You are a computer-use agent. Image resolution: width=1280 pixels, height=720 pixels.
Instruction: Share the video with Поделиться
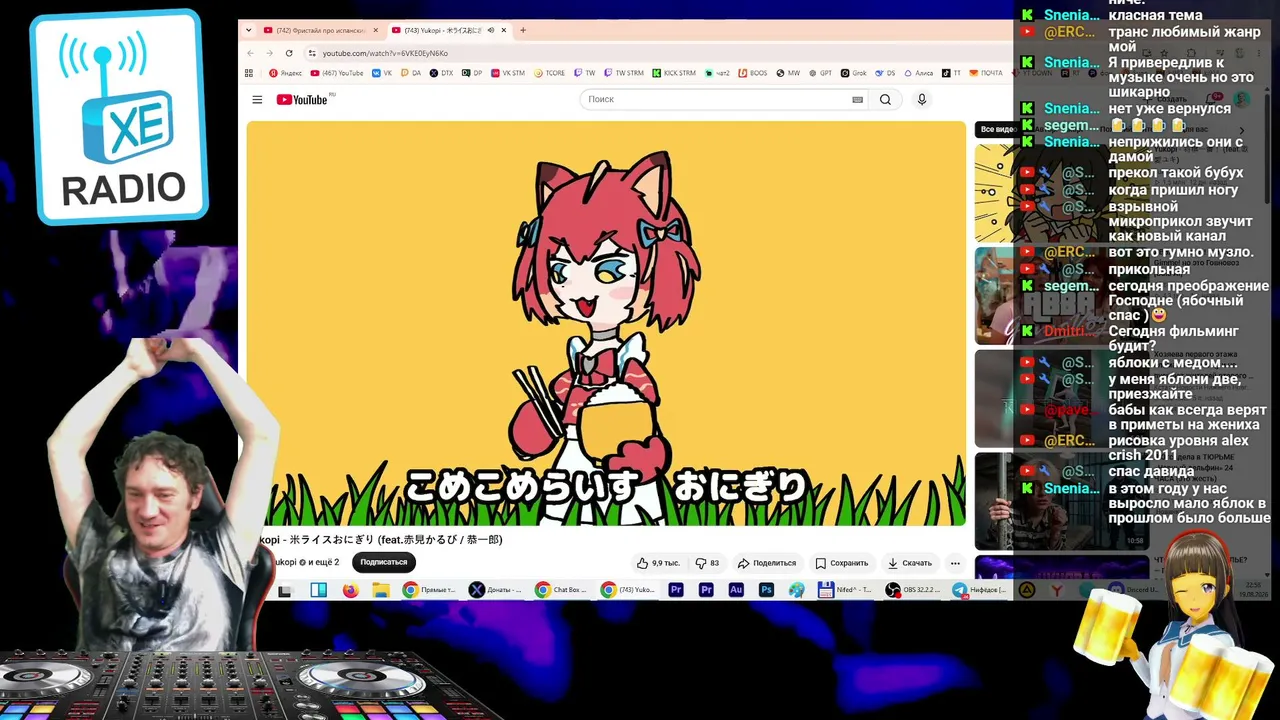pos(767,563)
